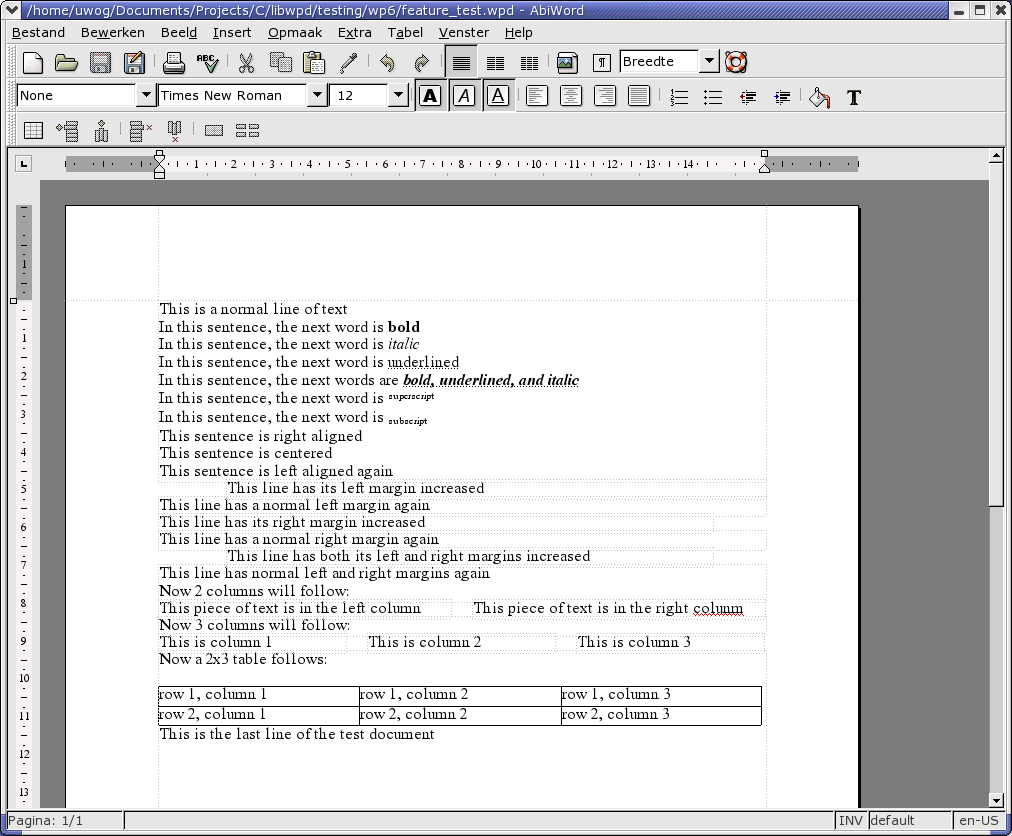Center-align text with the toolbar button
1012x836 pixels.
tap(571, 96)
